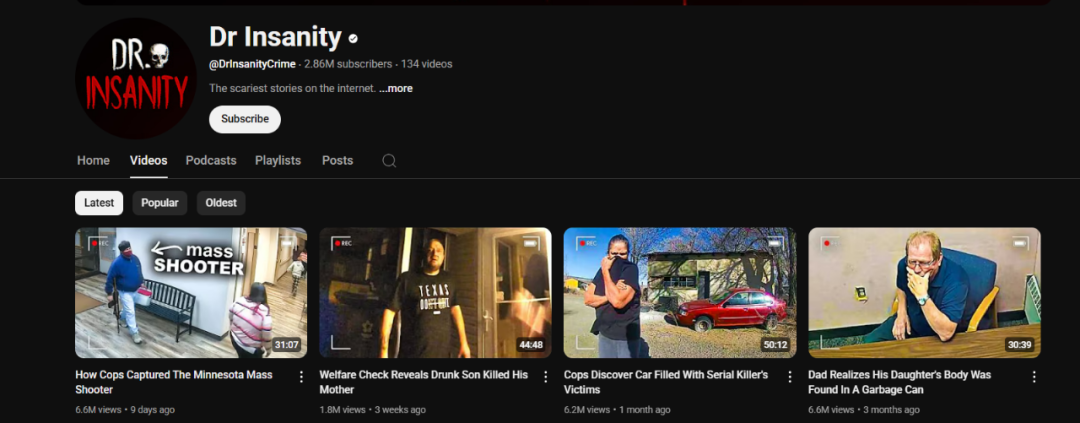The width and height of the screenshot is (1080, 423).
Task: Sort videos by Popular
Action: (x=160, y=203)
